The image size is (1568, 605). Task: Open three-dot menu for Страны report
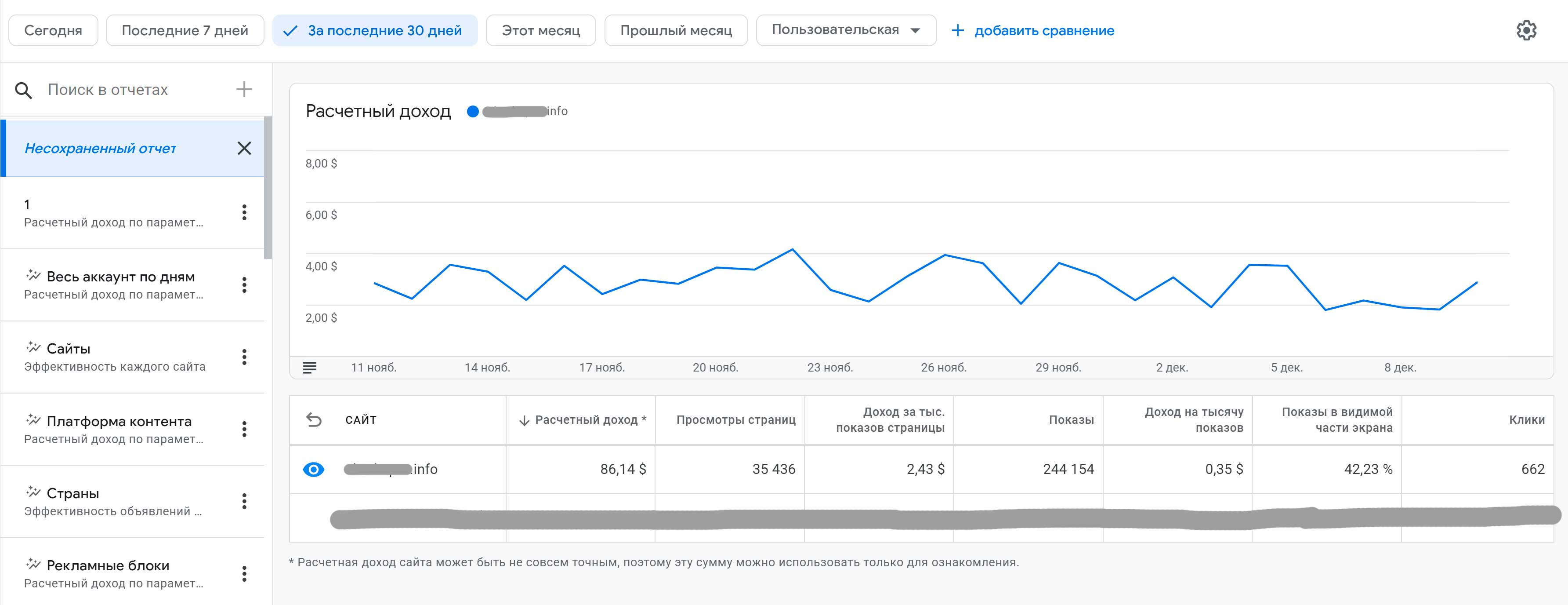(x=244, y=501)
